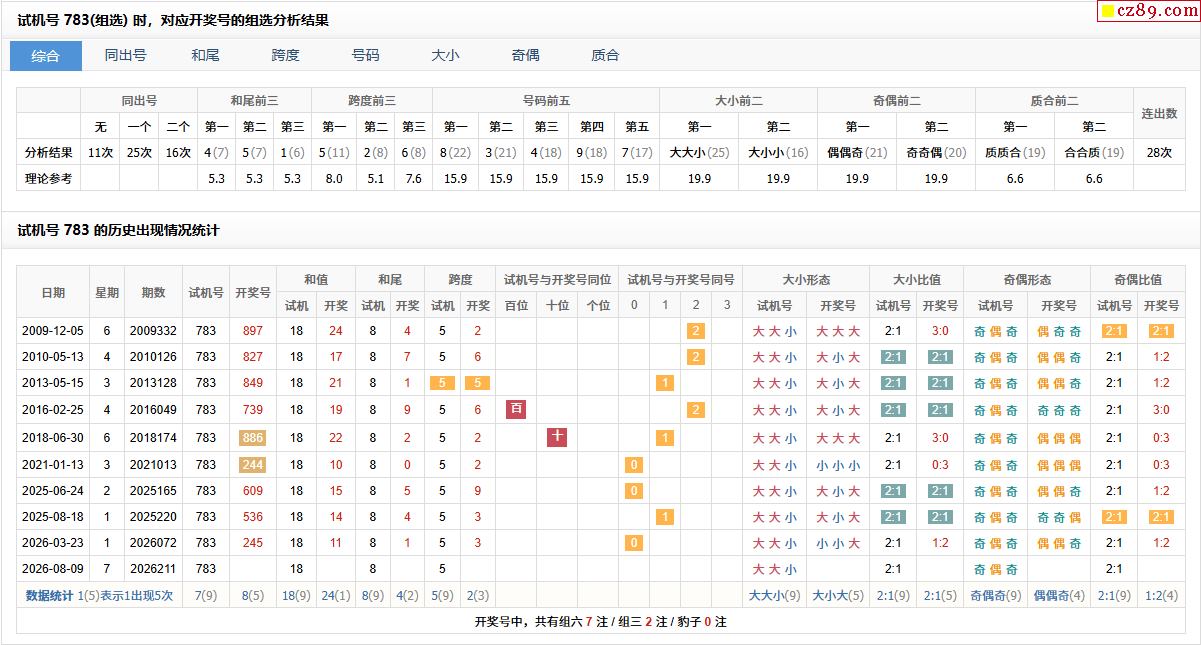Click the 偶偶奇(4) statistic

(x=1059, y=595)
